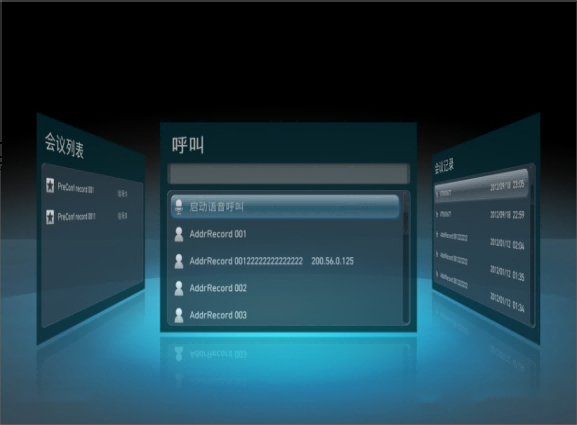
Task: Click the contact icon beside AddrRecord 001
Action: (x=179, y=234)
